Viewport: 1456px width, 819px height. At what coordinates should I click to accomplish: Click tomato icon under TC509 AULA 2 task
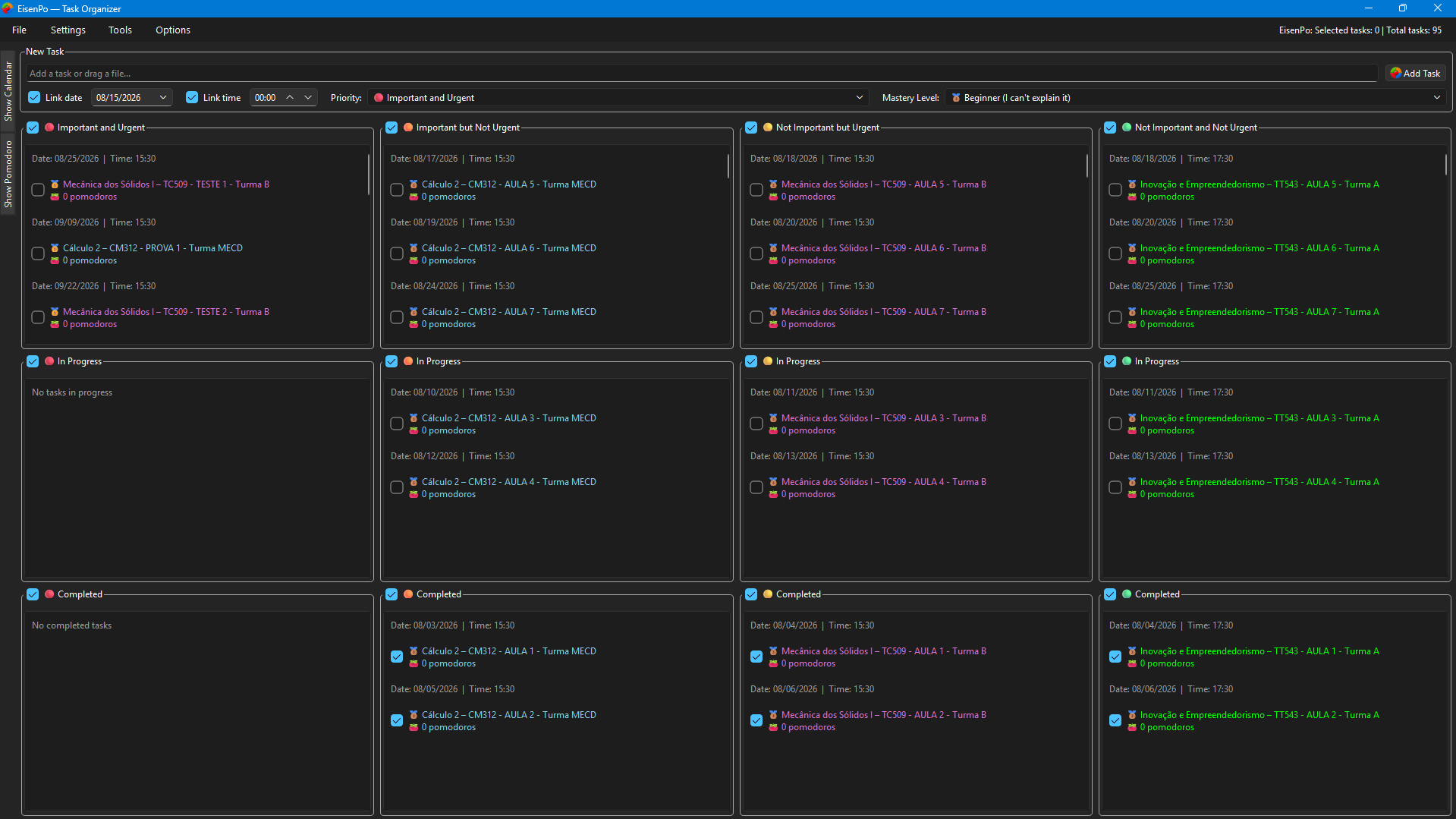pos(773,727)
